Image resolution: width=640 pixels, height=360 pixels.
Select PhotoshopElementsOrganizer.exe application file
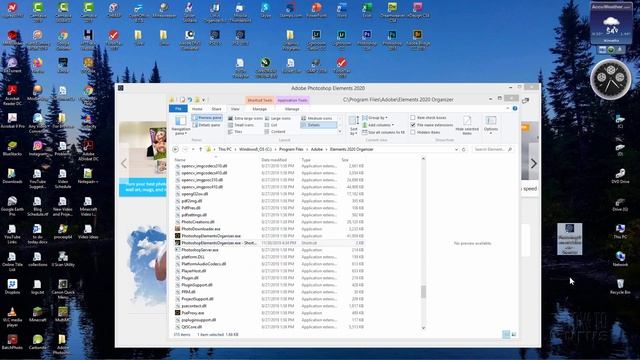pos(211,236)
